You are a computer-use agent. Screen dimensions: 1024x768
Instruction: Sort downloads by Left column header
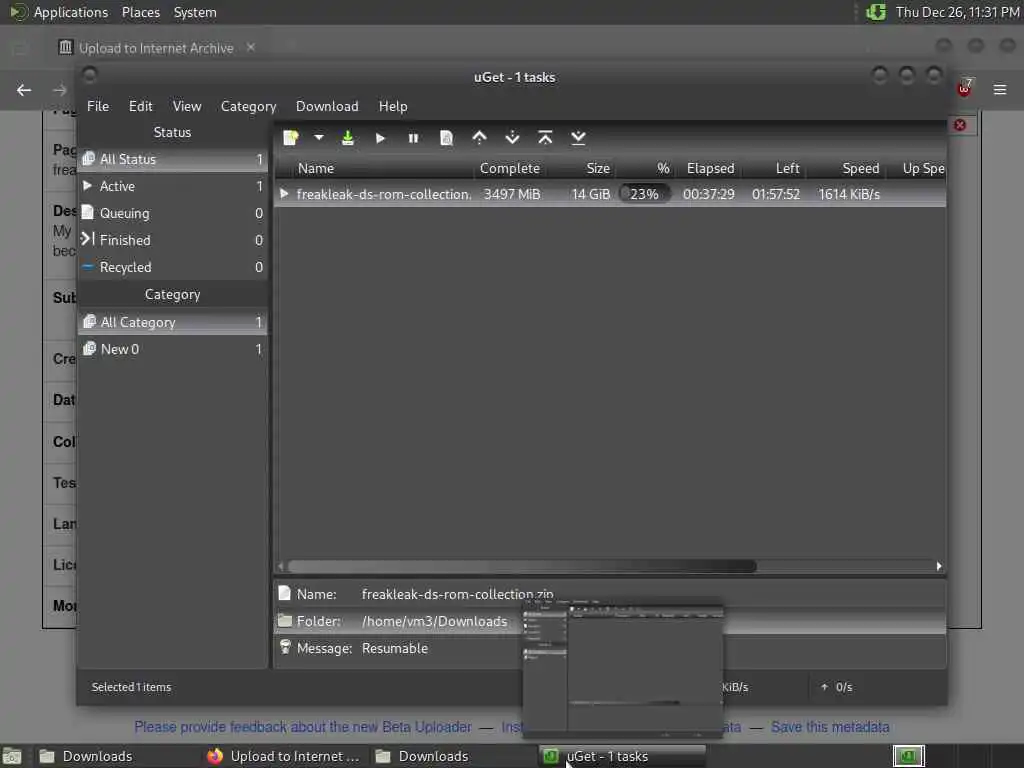[x=775, y=168]
